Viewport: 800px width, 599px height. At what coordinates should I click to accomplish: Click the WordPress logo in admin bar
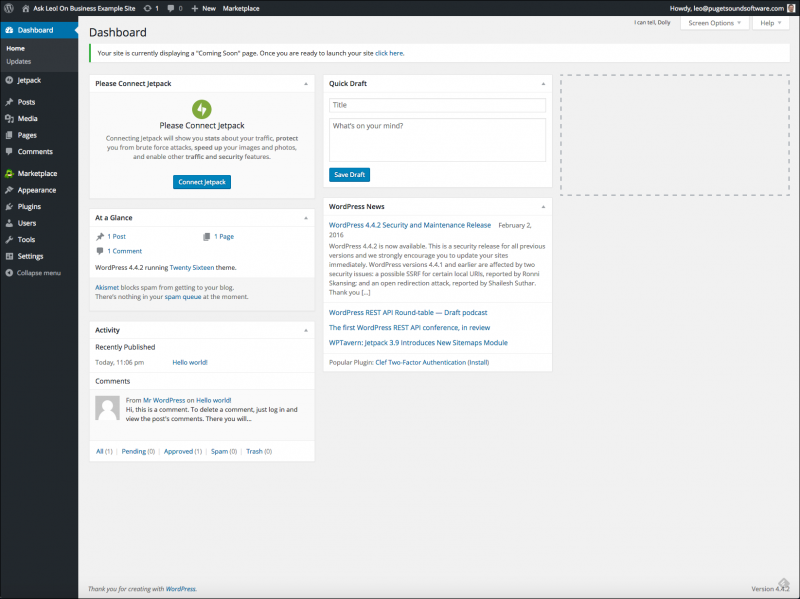click(x=9, y=8)
